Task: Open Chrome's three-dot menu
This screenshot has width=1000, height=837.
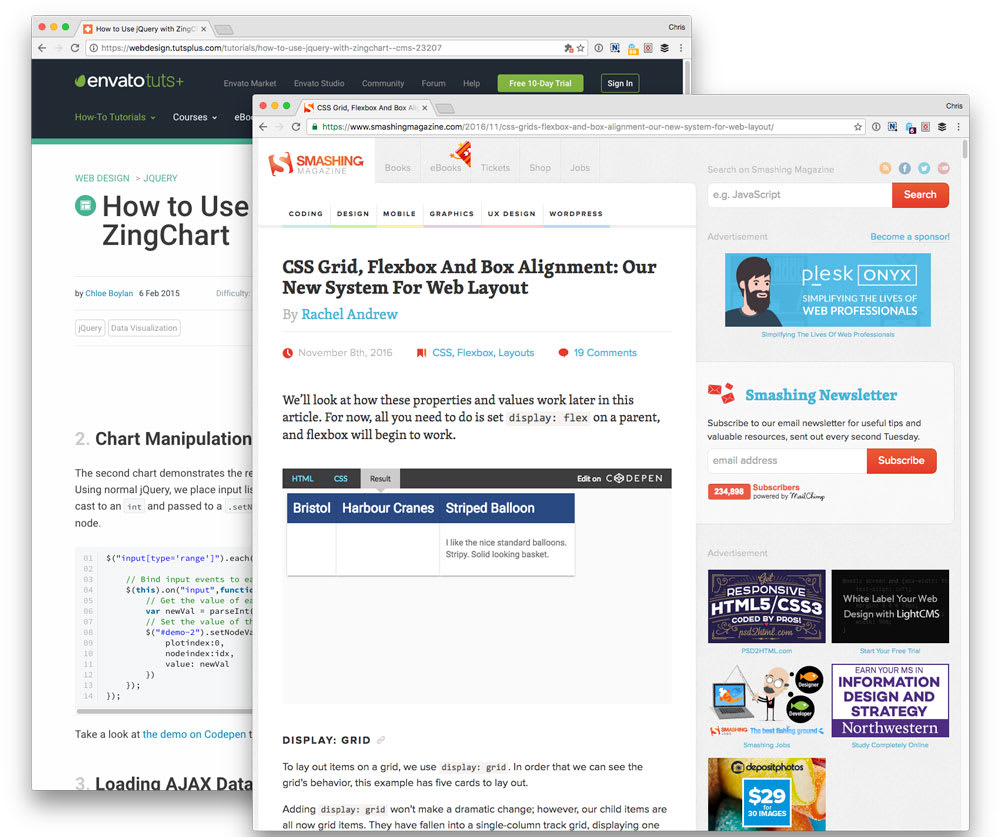Action: pyautogui.click(x=958, y=127)
